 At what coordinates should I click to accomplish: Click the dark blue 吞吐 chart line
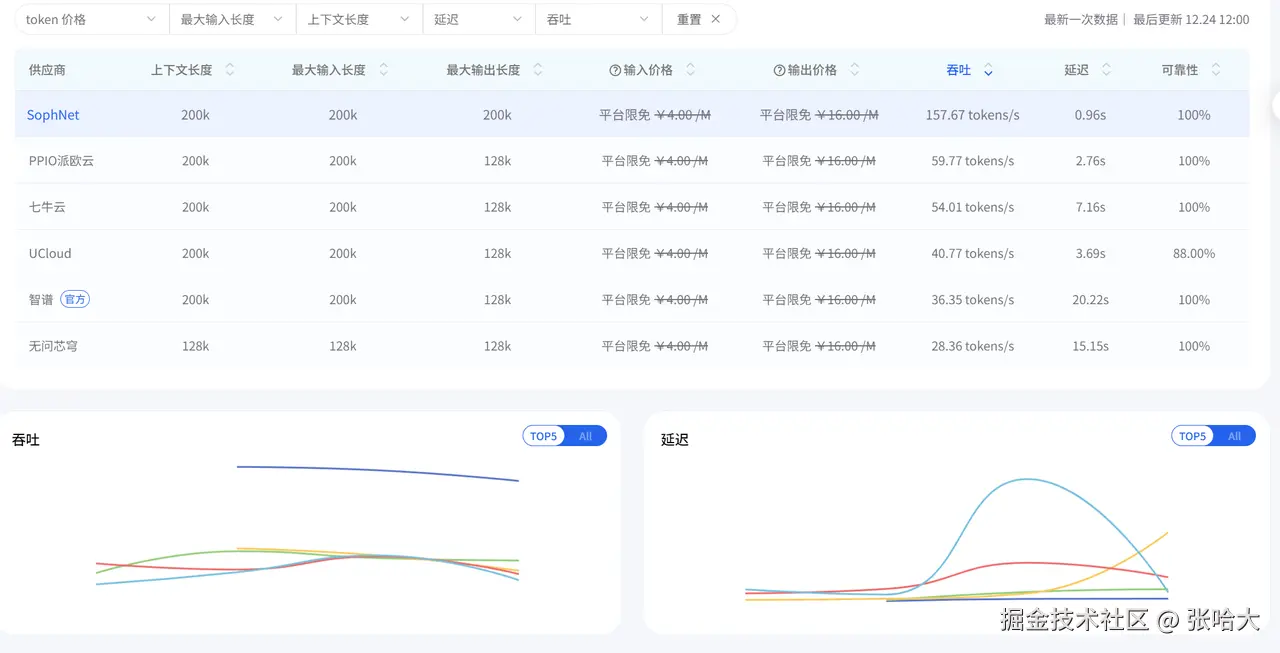coord(378,471)
